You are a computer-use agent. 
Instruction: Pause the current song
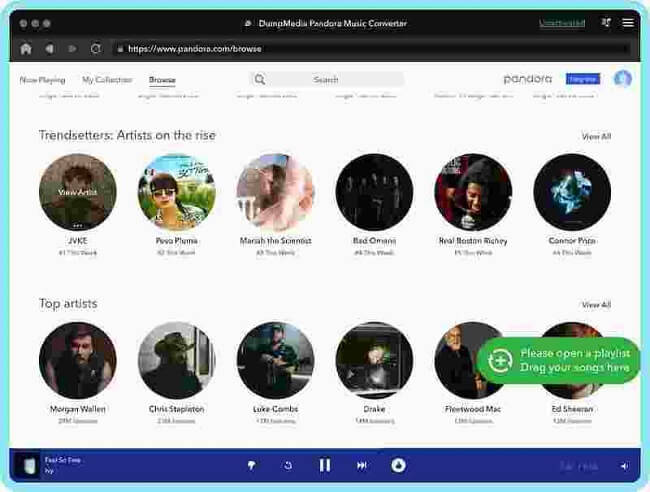(325, 465)
